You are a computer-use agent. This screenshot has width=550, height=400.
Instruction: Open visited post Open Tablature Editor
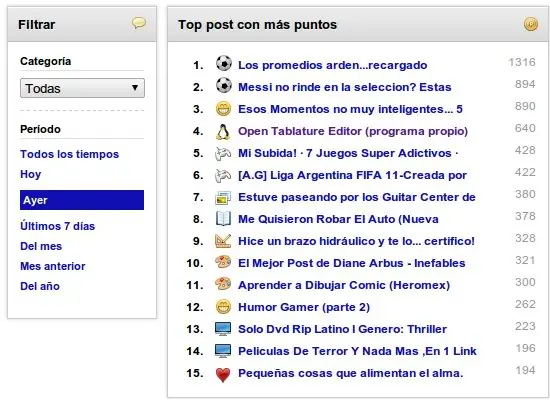click(353, 131)
